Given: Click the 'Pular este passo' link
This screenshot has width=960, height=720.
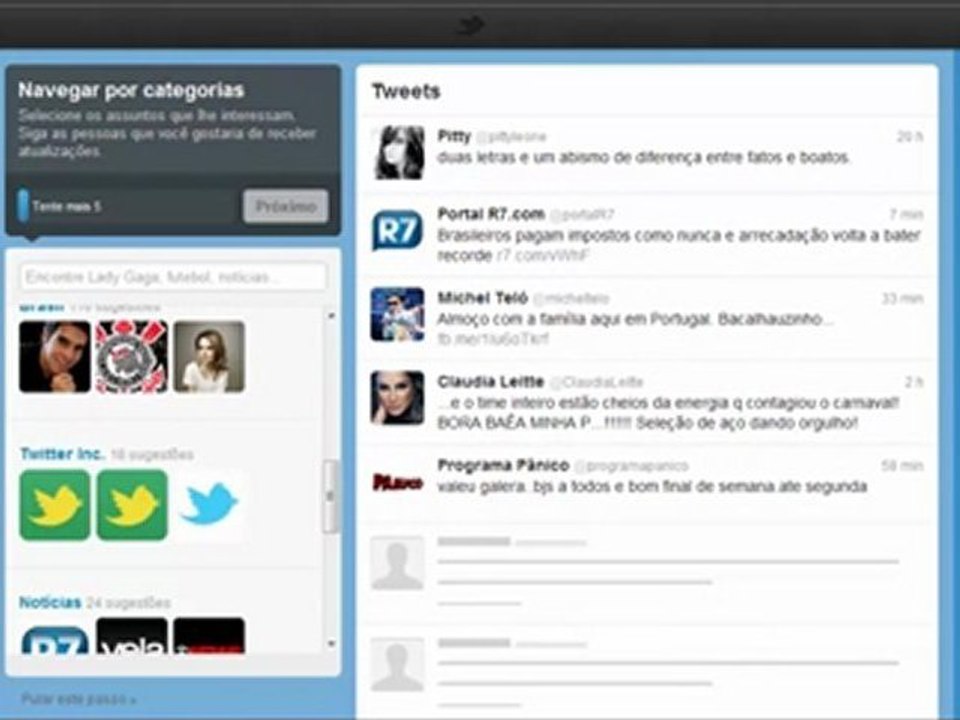Looking at the screenshot, I should click(x=78, y=699).
